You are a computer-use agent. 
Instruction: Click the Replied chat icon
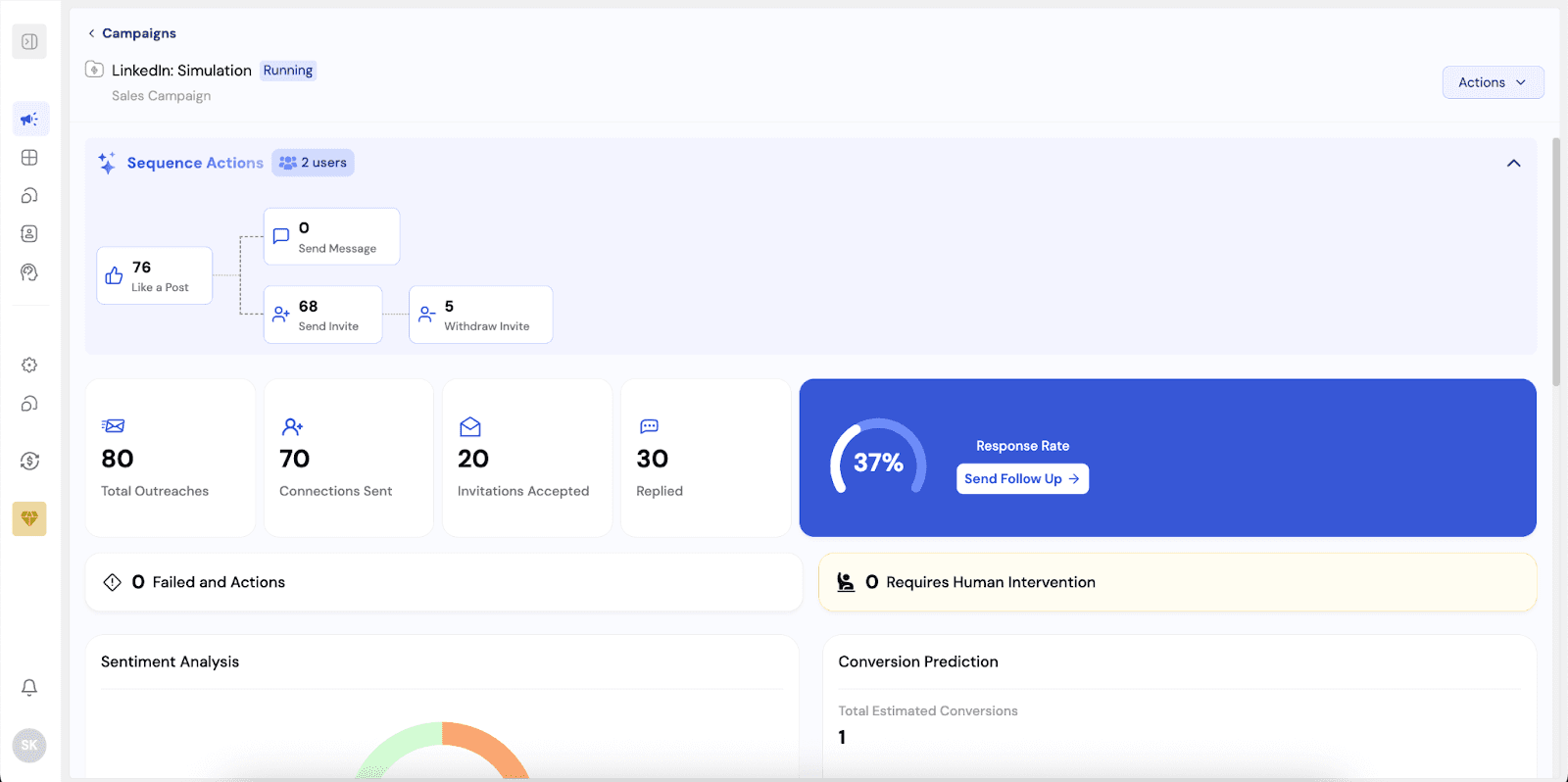click(649, 426)
